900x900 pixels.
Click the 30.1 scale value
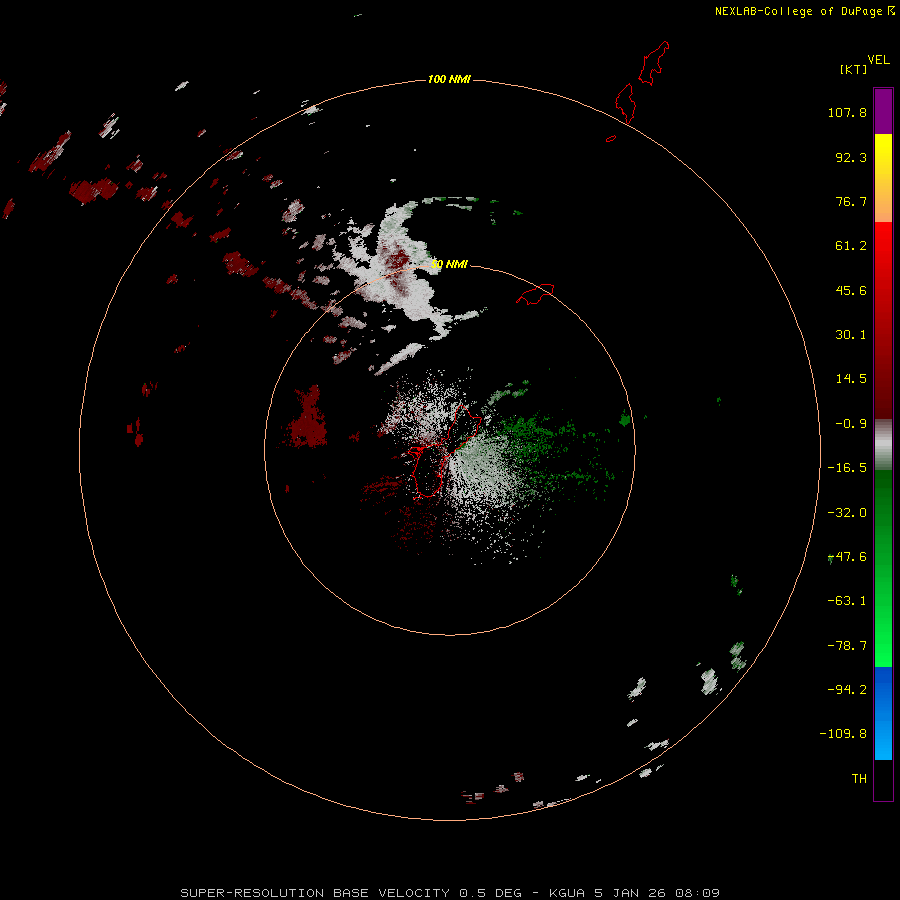851,335
